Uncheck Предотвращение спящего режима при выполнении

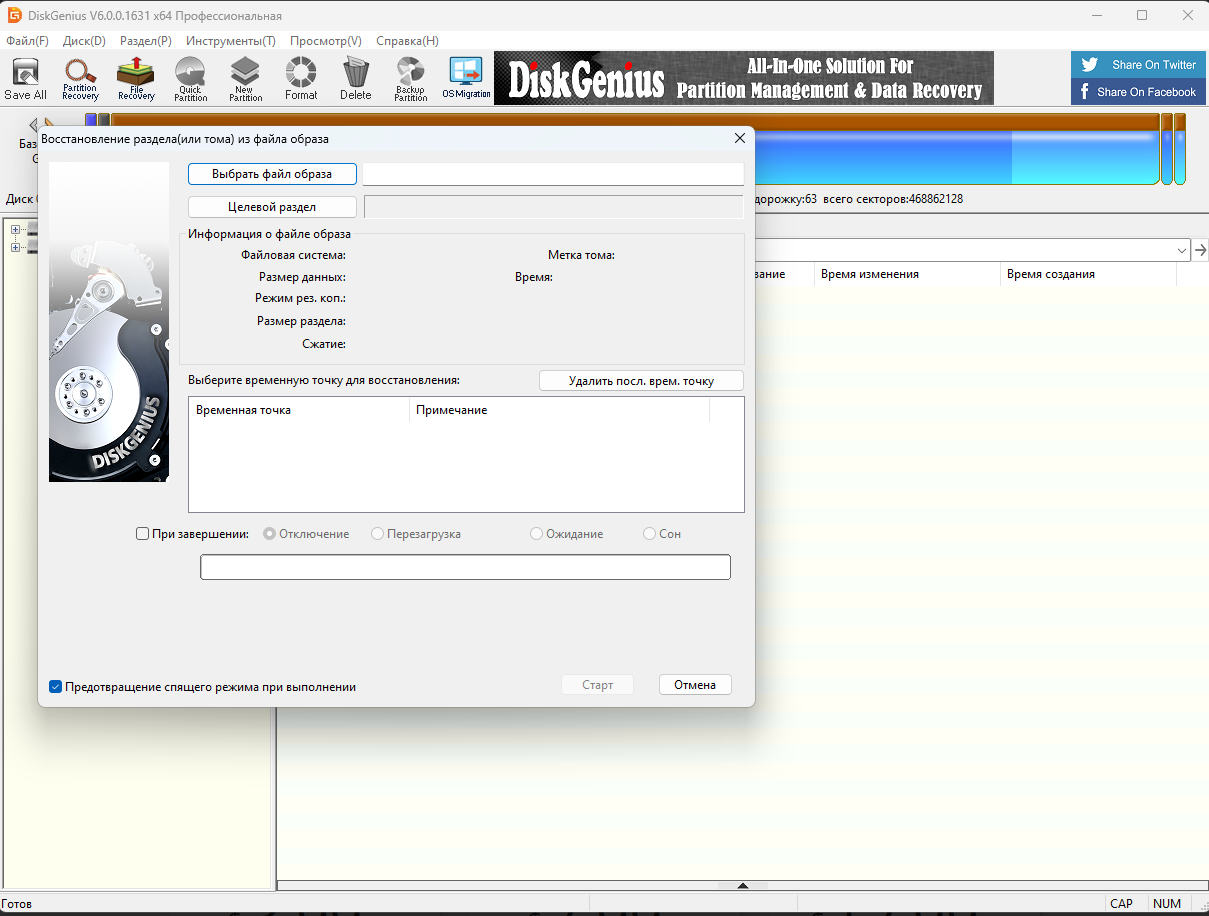[x=56, y=687]
